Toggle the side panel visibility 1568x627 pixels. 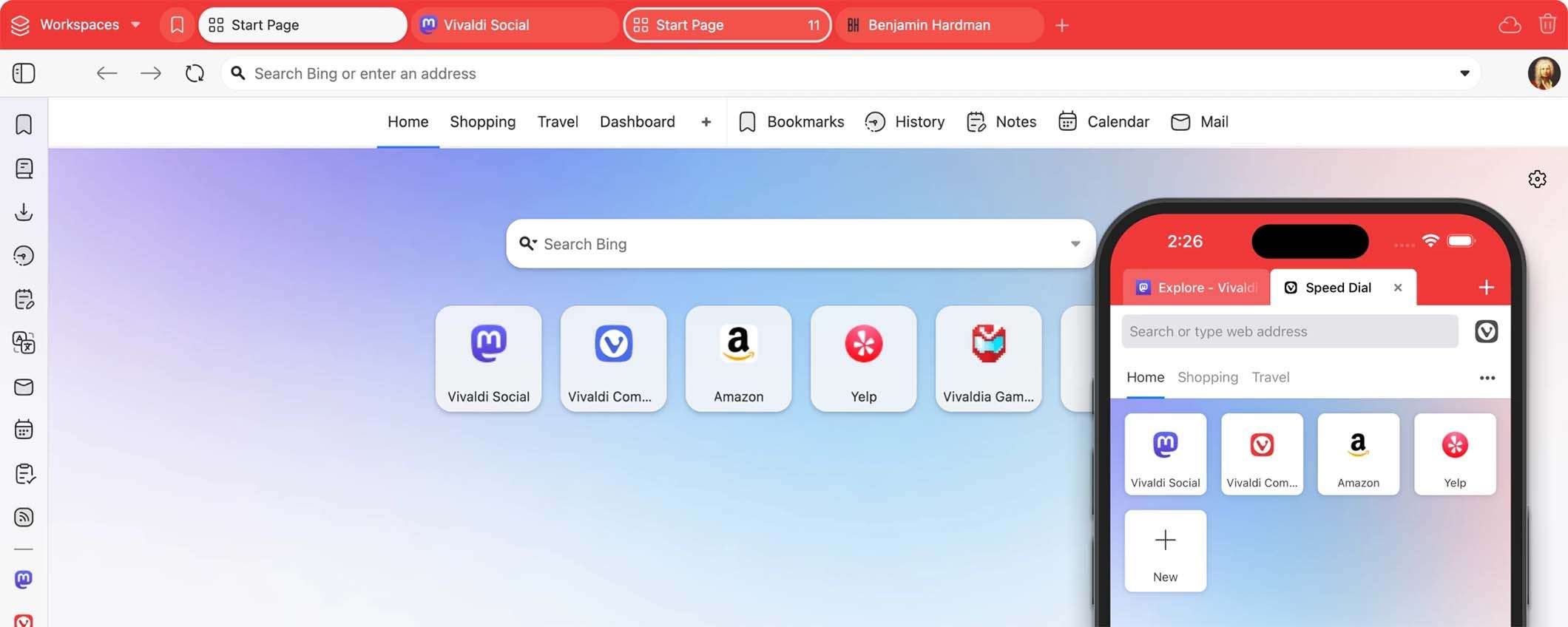point(24,73)
